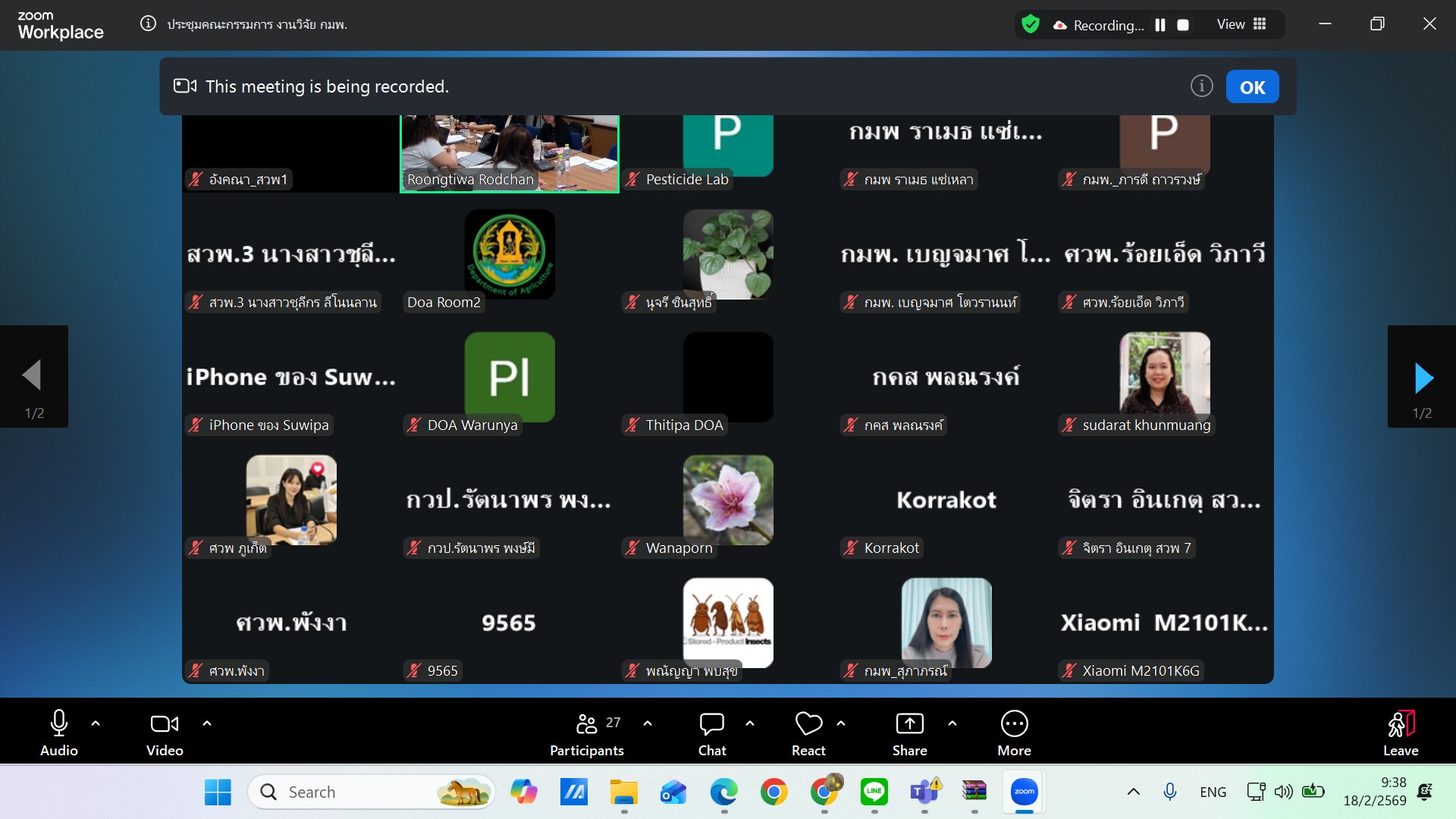
Task: Go to next page of participants
Action: (1423, 377)
